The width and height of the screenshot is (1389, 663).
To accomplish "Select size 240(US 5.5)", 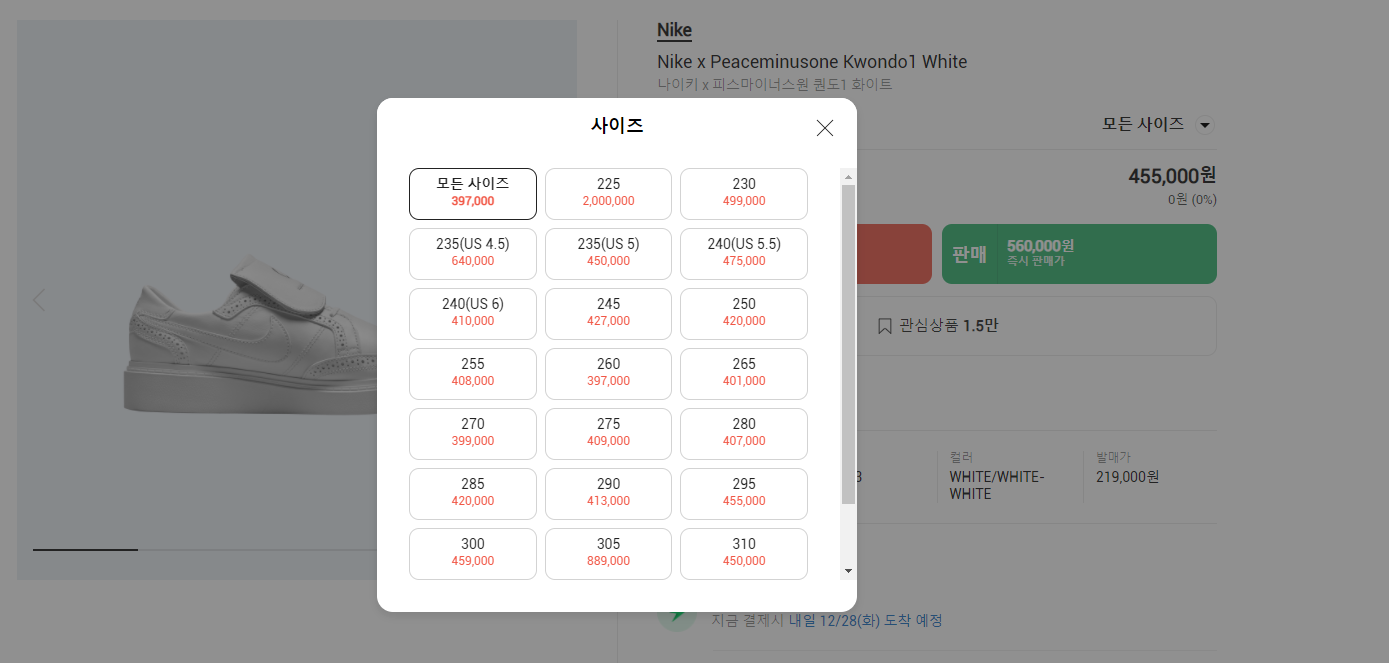I will [x=744, y=254].
